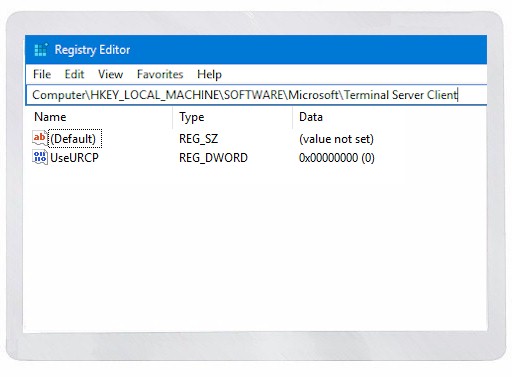
Task: Click the registry path address bar
Action: pyautogui.click(x=256, y=95)
